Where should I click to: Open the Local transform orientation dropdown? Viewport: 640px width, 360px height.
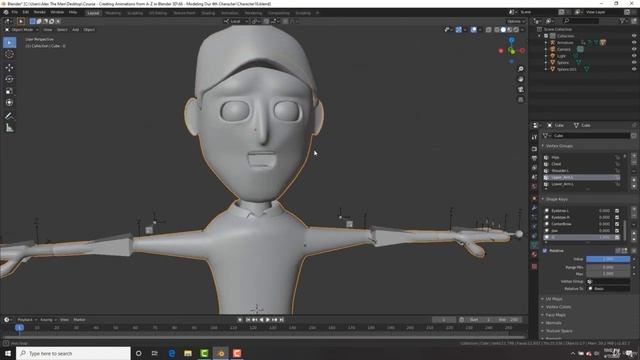click(236, 21)
